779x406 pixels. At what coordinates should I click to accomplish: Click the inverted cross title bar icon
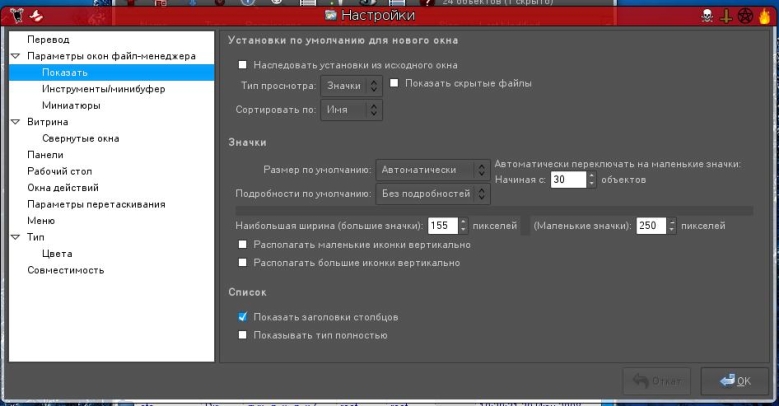click(x=726, y=16)
